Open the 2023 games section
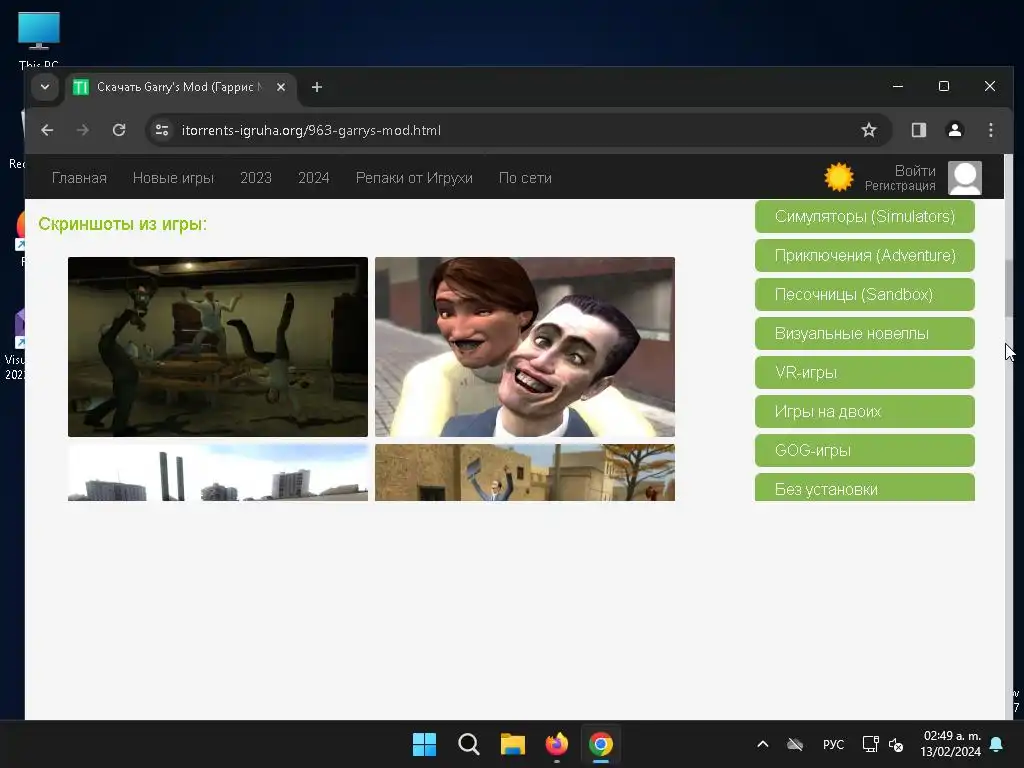This screenshot has width=1024, height=768. tap(255, 178)
